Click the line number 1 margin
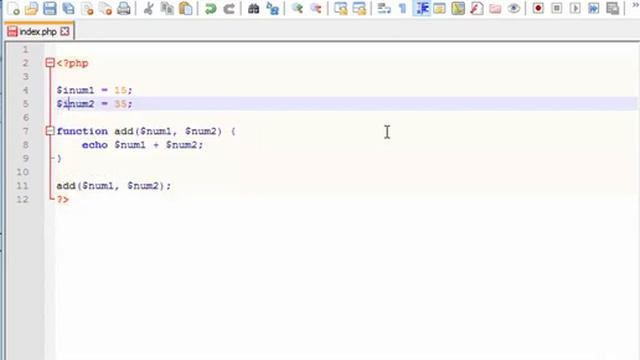Viewport: 640px width, 360px height. point(25,49)
